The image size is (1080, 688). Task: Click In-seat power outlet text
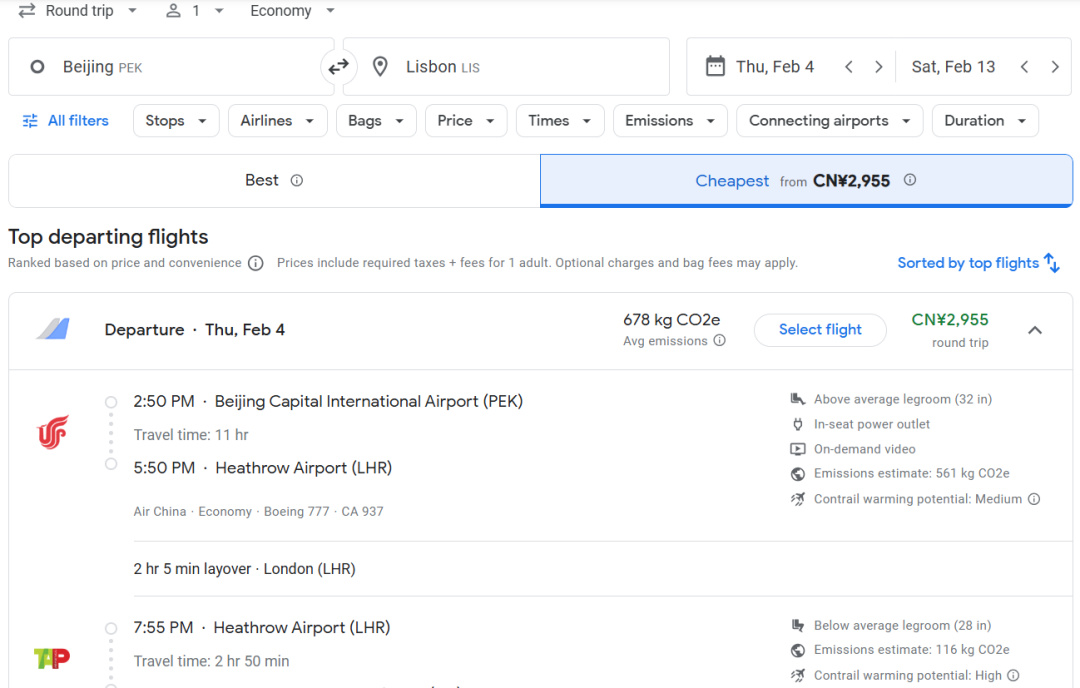coord(872,424)
